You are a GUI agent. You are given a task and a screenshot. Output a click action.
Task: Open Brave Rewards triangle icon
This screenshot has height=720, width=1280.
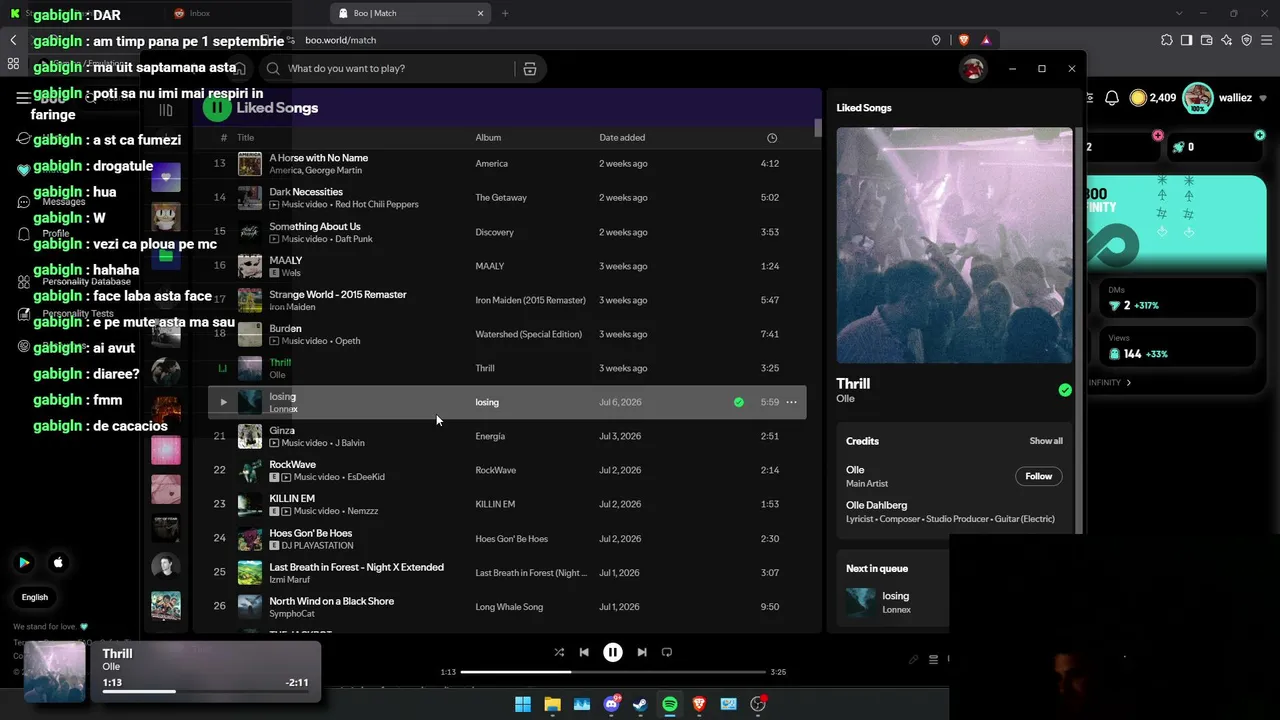tap(986, 40)
